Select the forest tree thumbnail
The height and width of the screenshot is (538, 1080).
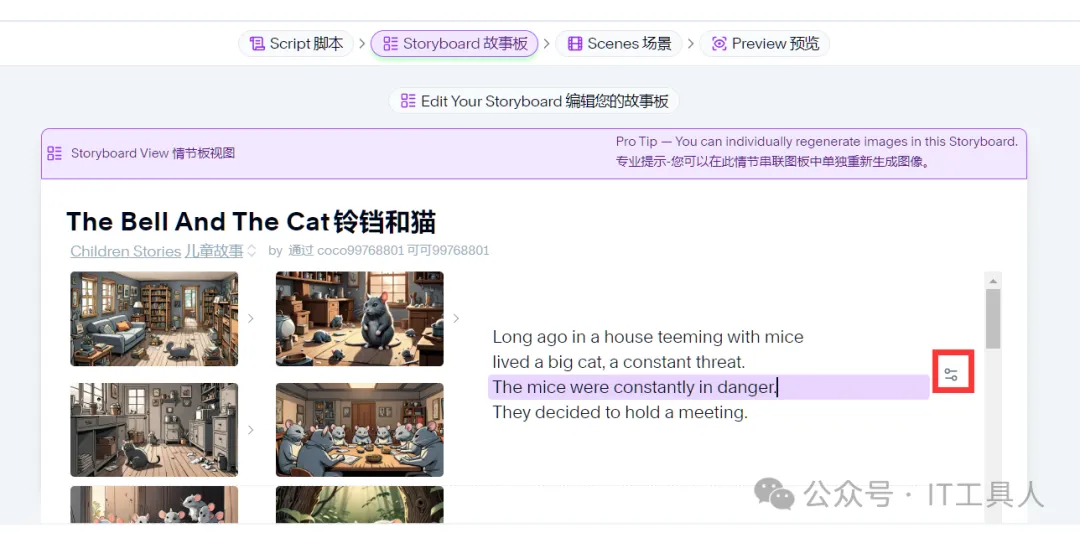360,504
